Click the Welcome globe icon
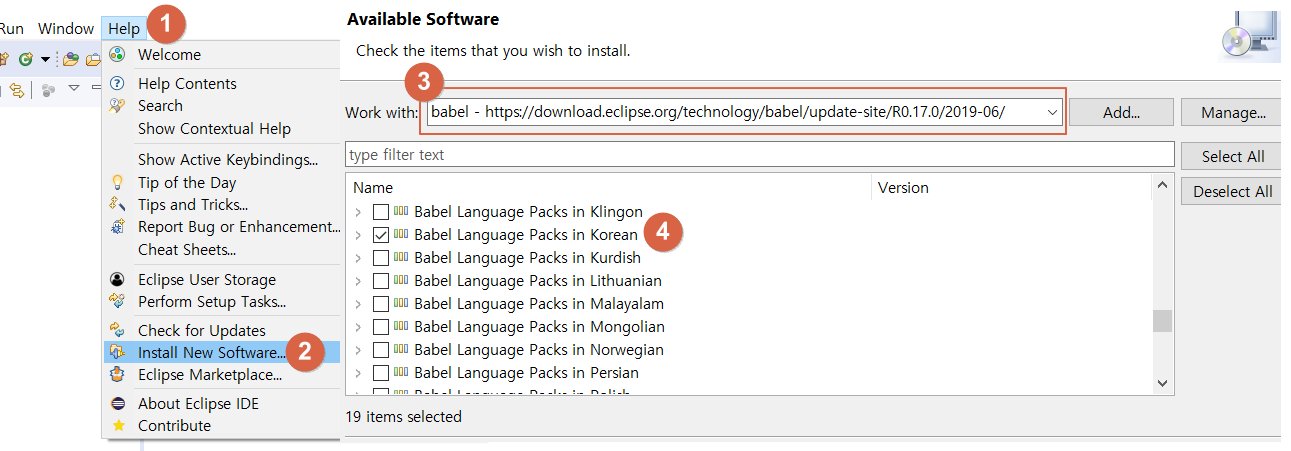Image resolution: width=1291 pixels, height=451 pixels. point(118,55)
